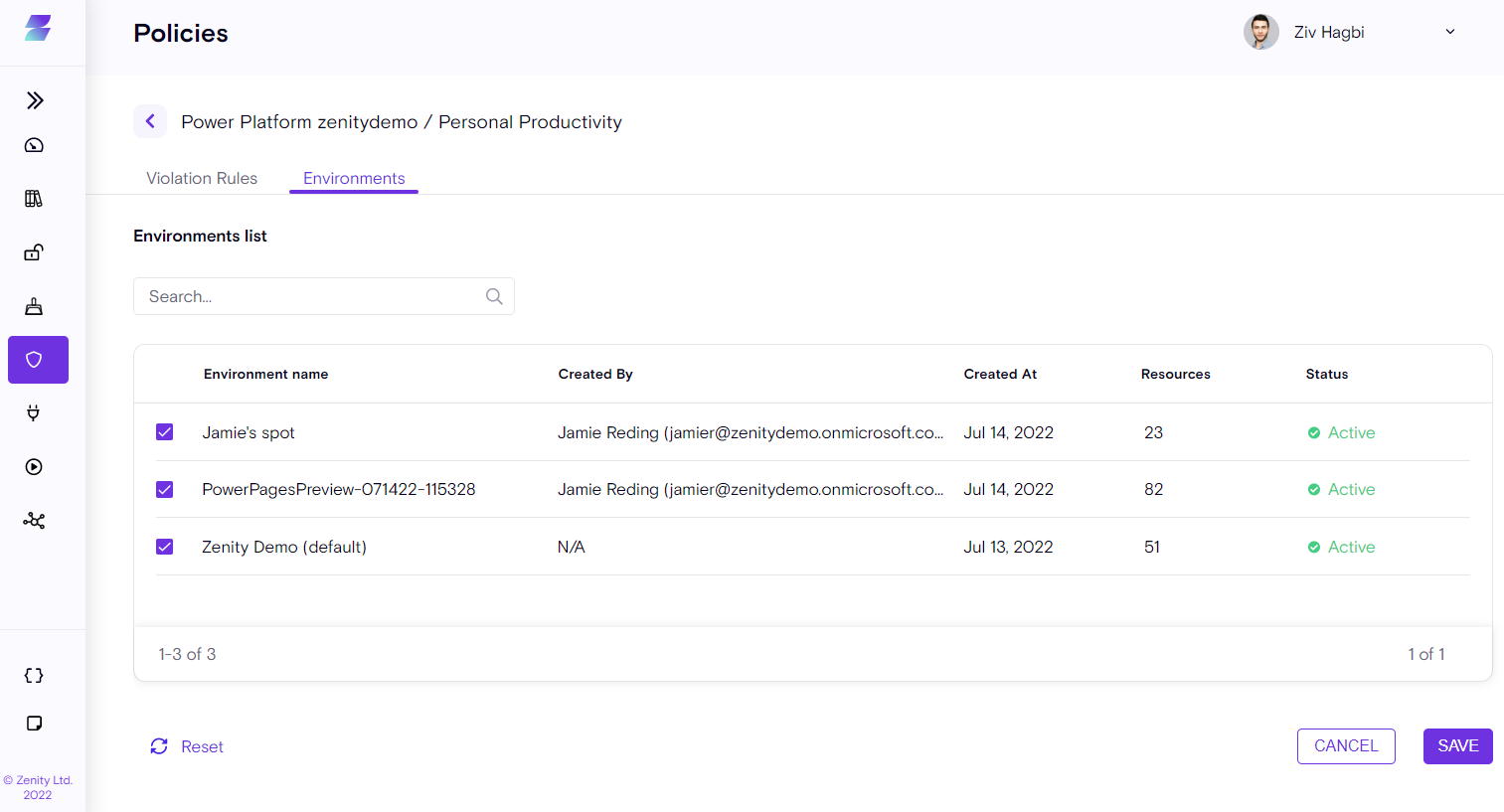Image resolution: width=1504 pixels, height=812 pixels.
Task: Open the dashboard gauge icon
Action: (34, 145)
